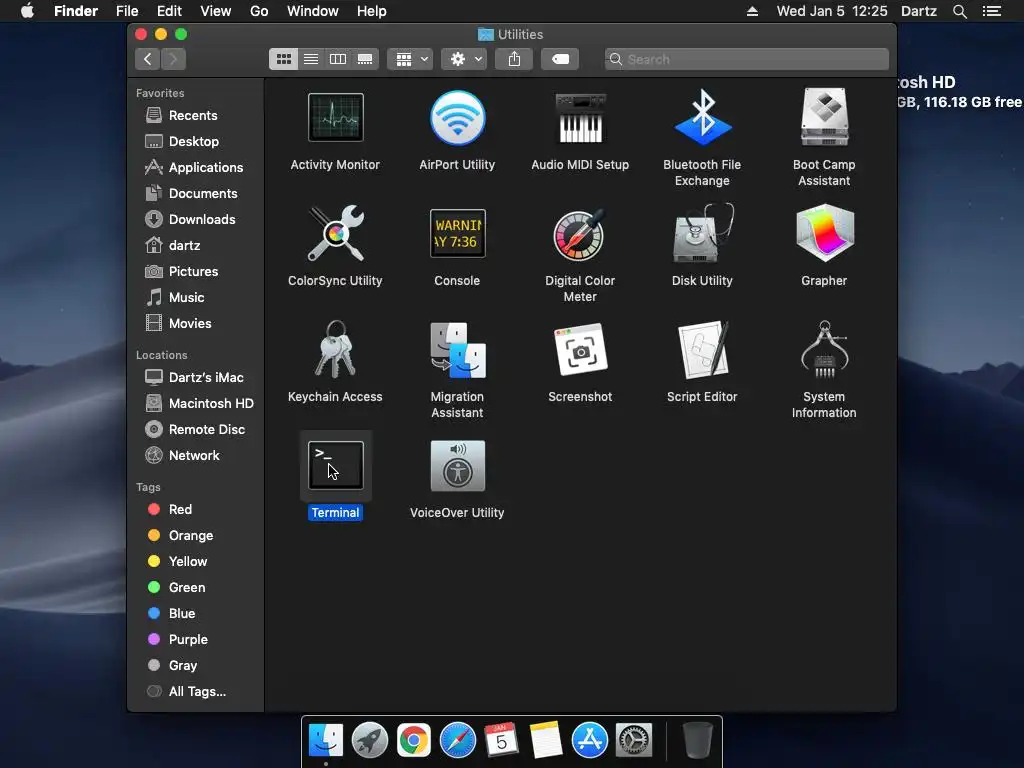1024x768 pixels.
Task: Select the Grapher app icon
Action: coord(824,233)
